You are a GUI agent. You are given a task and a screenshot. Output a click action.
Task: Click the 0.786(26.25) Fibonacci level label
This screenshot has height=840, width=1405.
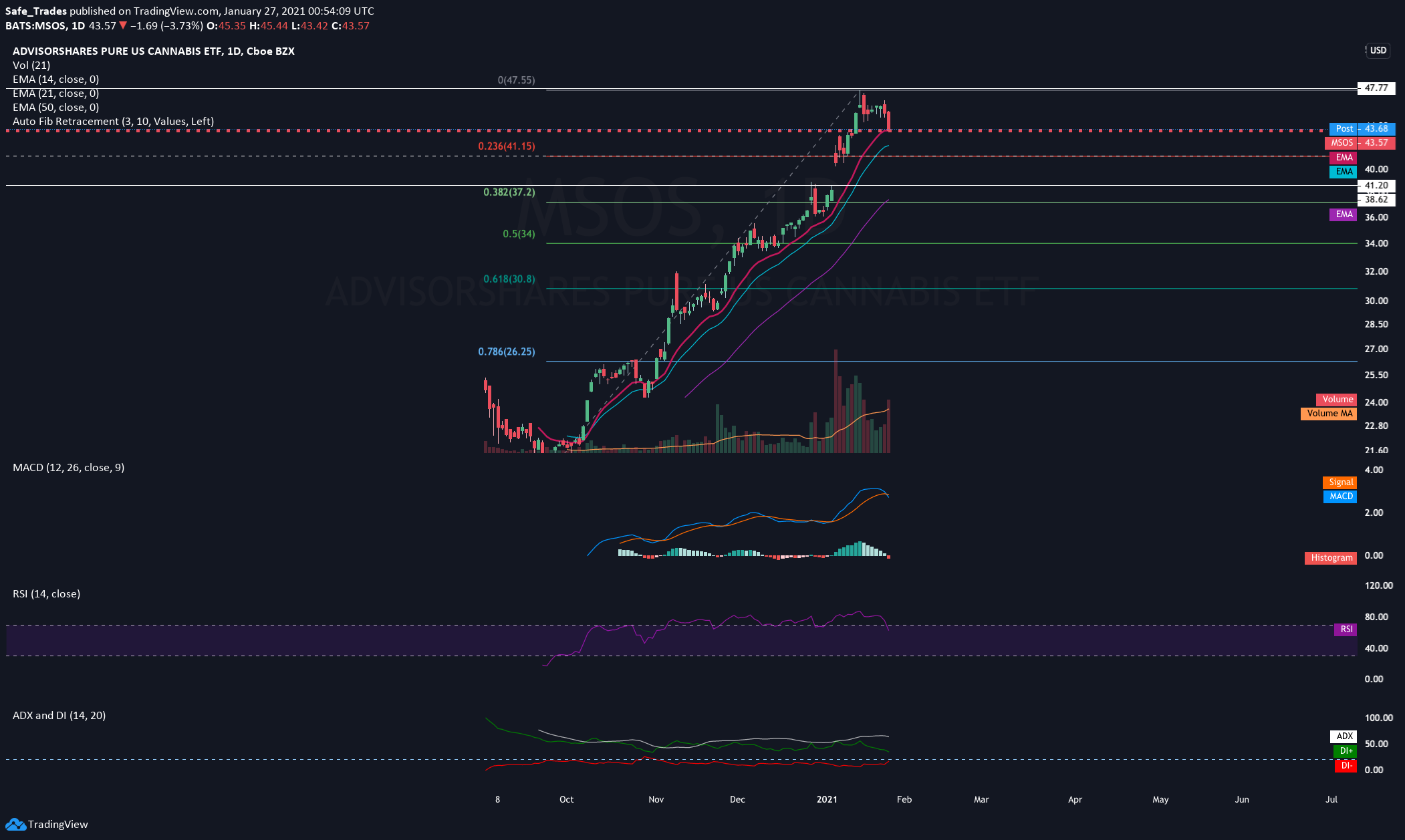coord(507,352)
